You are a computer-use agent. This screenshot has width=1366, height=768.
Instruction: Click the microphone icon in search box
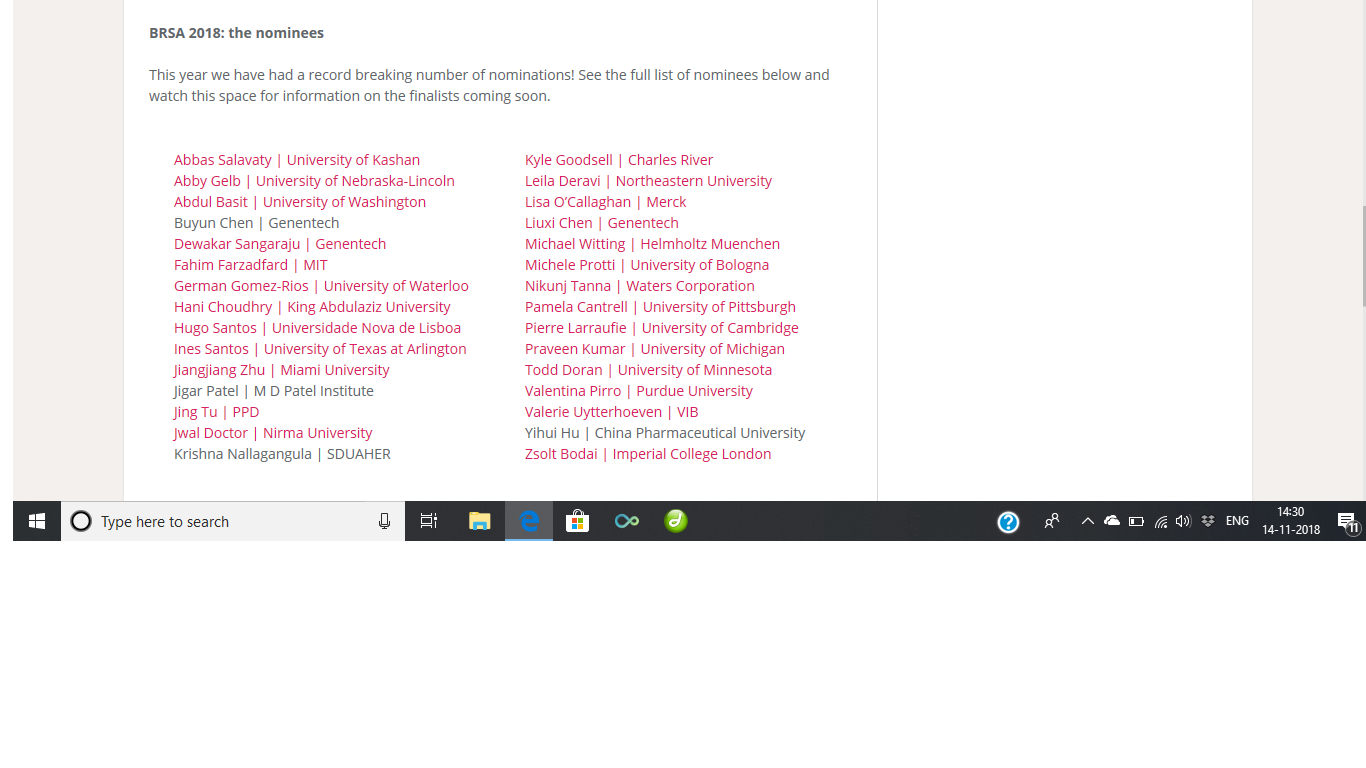pos(384,521)
